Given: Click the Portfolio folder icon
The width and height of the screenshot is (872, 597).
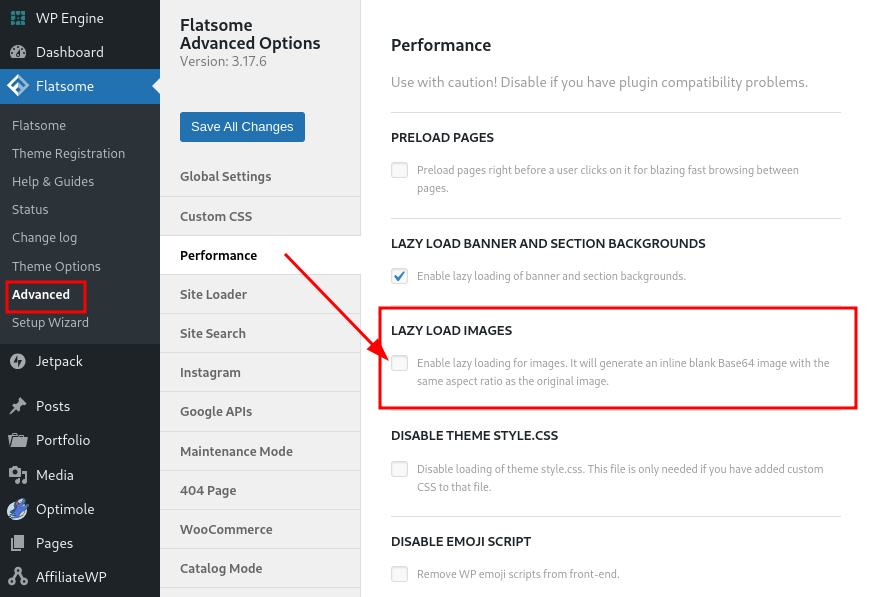Looking at the screenshot, I should (18, 440).
